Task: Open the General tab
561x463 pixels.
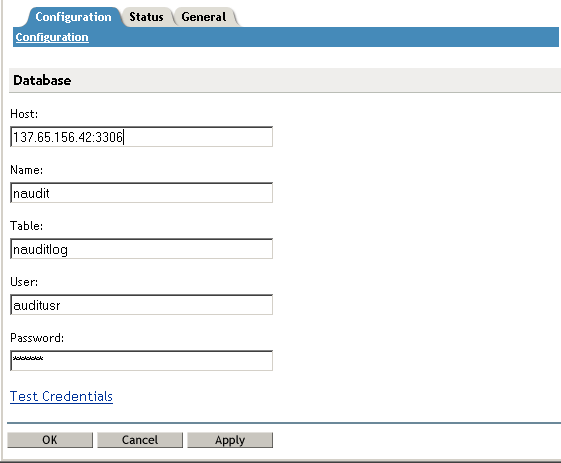Action: (x=204, y=17)
